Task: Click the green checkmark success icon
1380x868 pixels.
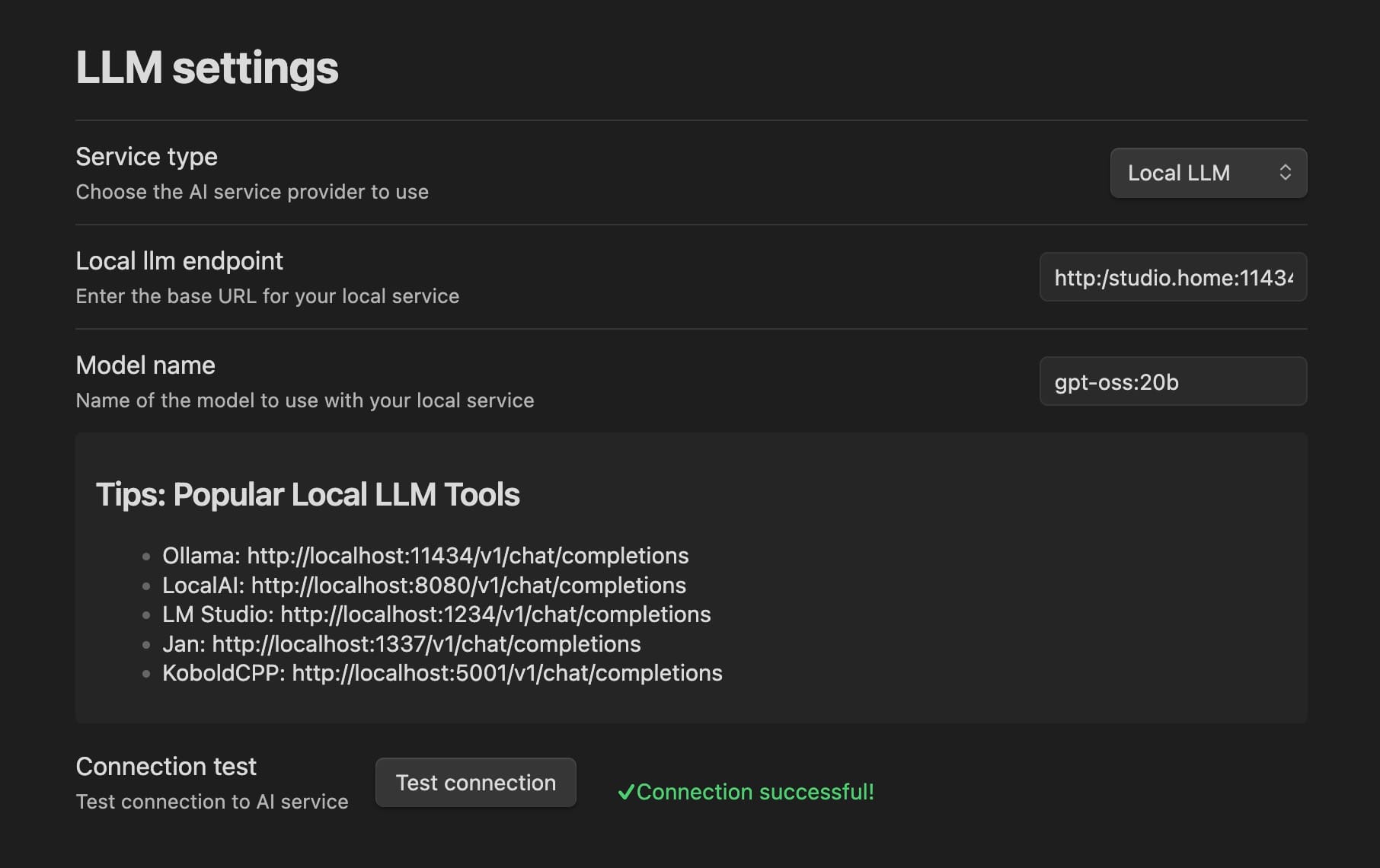Action: pos(625,793)
